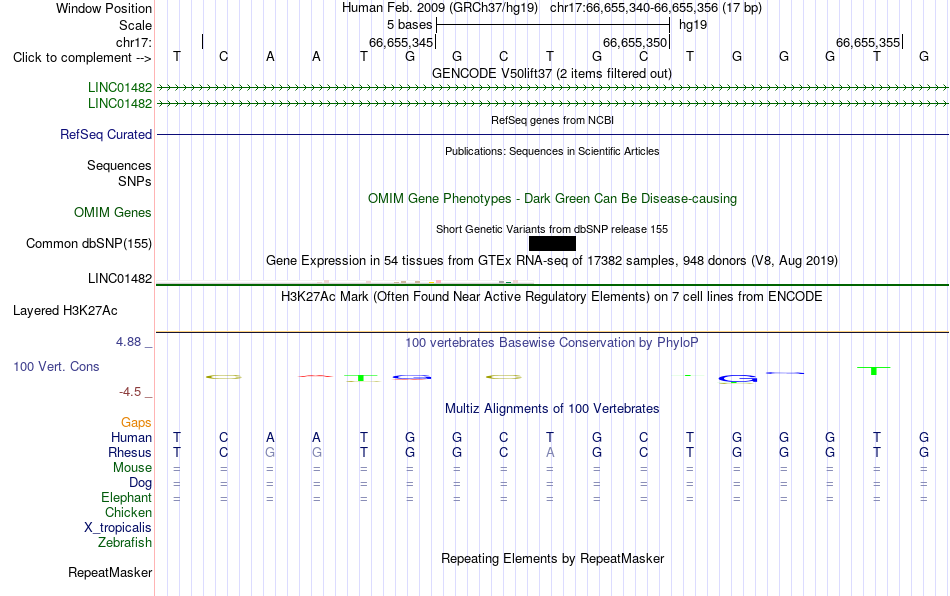Click the RepeatMasker label

(110, 572)
